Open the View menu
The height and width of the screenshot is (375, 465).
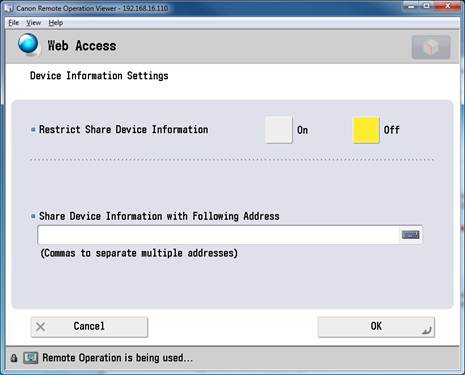coord(34,23)
